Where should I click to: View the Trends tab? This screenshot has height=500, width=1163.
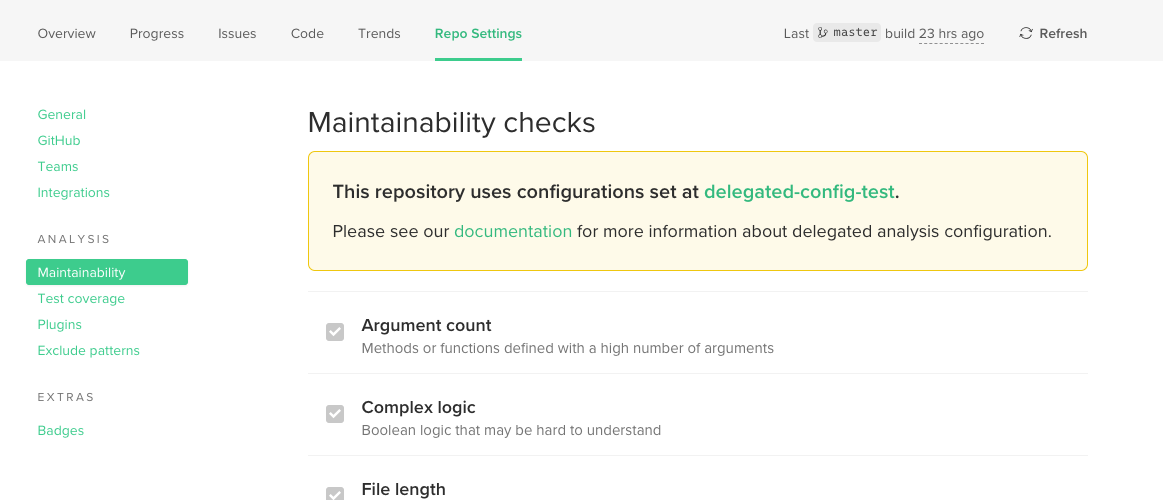pyautogui.click(x=379, y=33)
